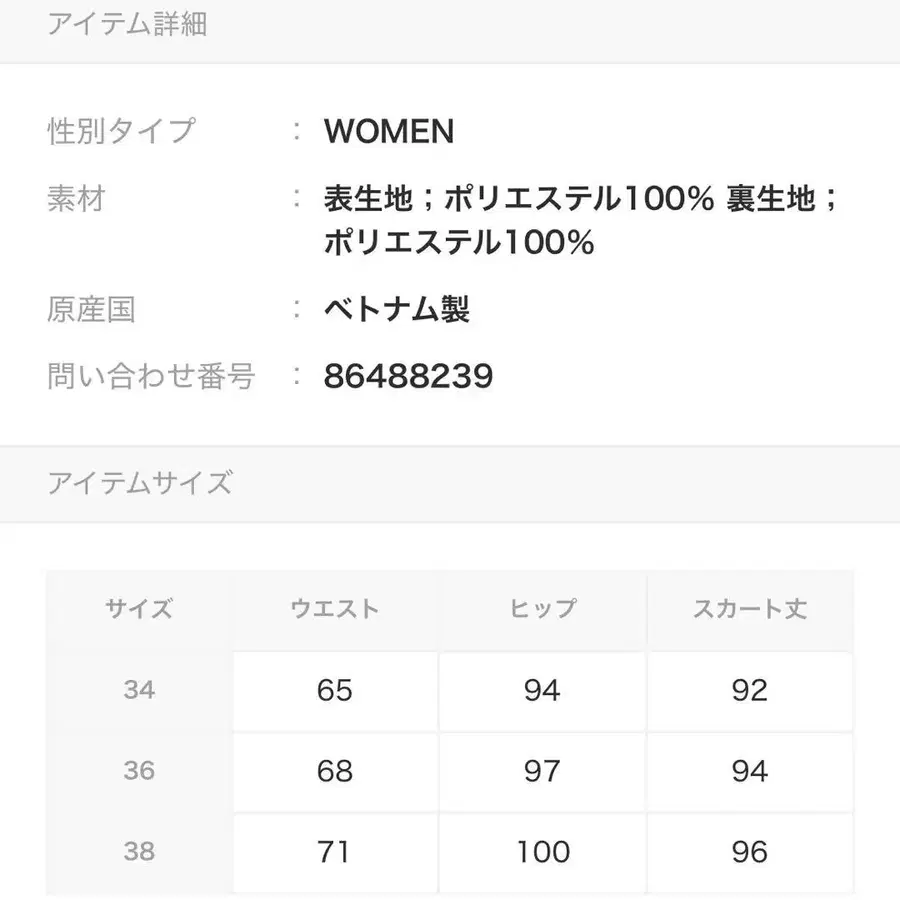The image size is (900, 900).
Task: Click the サイズ column header
Action: (139, 608)
